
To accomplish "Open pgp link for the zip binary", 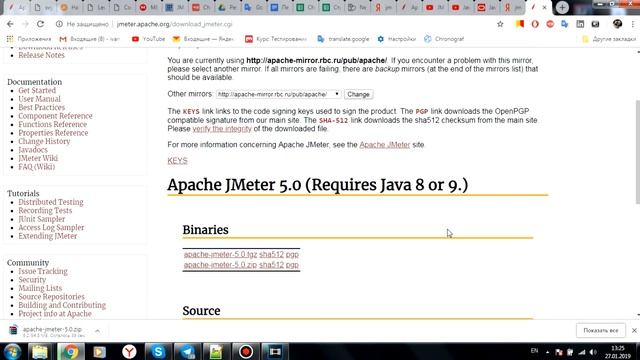I will 292,265.
